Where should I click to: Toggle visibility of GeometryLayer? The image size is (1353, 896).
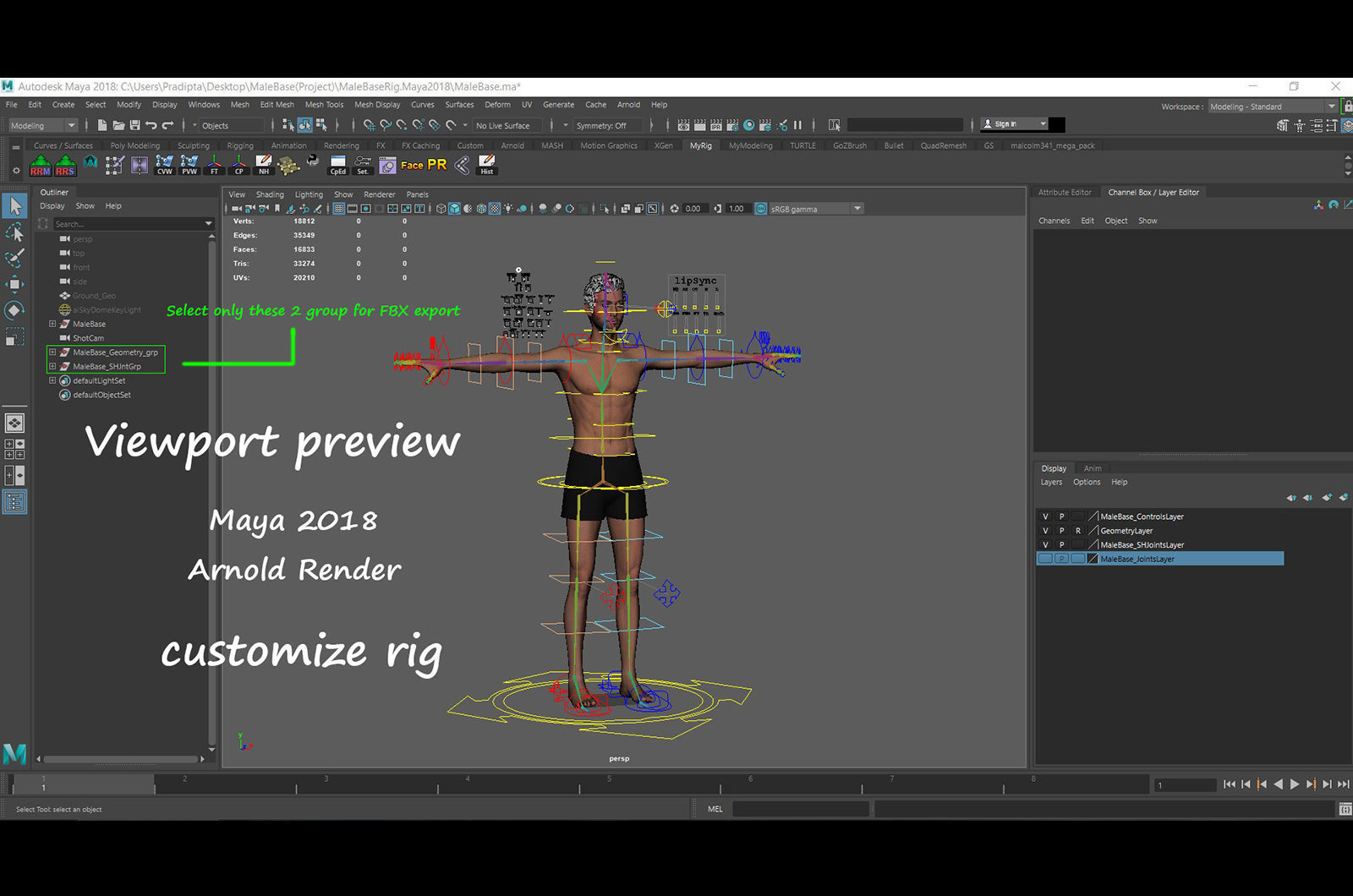(1045, 531)
